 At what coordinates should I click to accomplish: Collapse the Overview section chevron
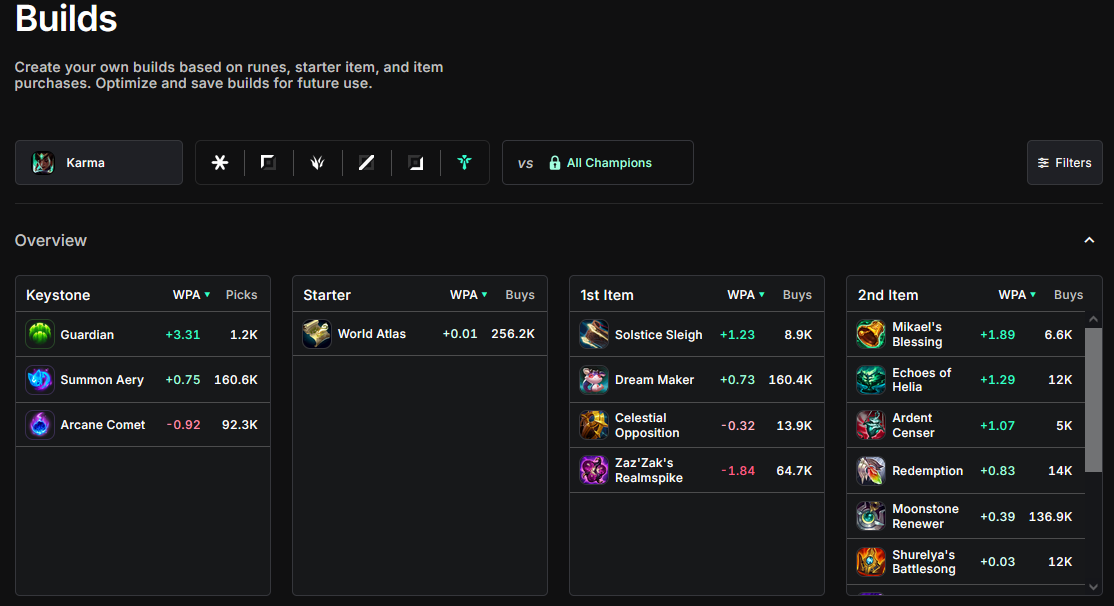pyautogui.click(x=1089, y=240)
